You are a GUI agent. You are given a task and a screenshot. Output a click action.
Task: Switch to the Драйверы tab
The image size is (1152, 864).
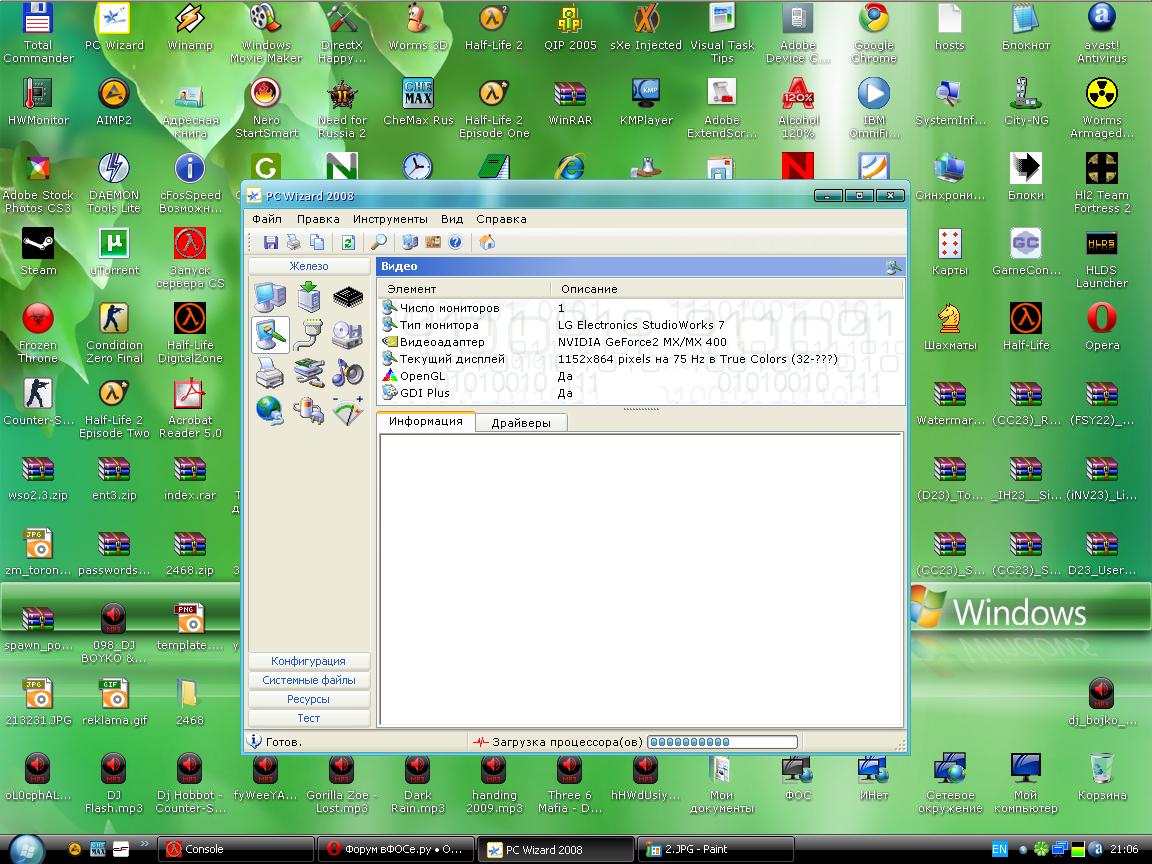[520, 423]
